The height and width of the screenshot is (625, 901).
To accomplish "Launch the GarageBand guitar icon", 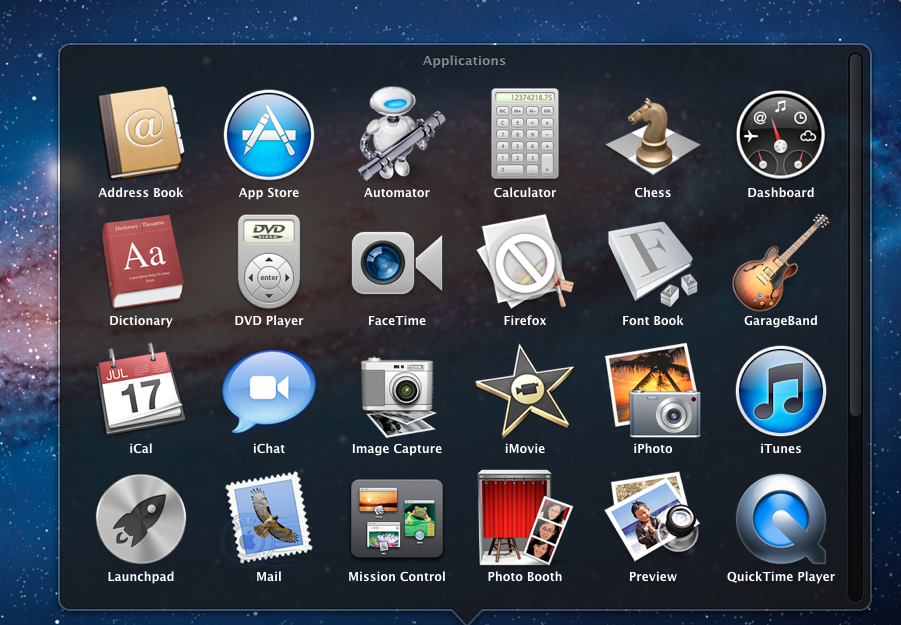I will [x=780, y=263].
